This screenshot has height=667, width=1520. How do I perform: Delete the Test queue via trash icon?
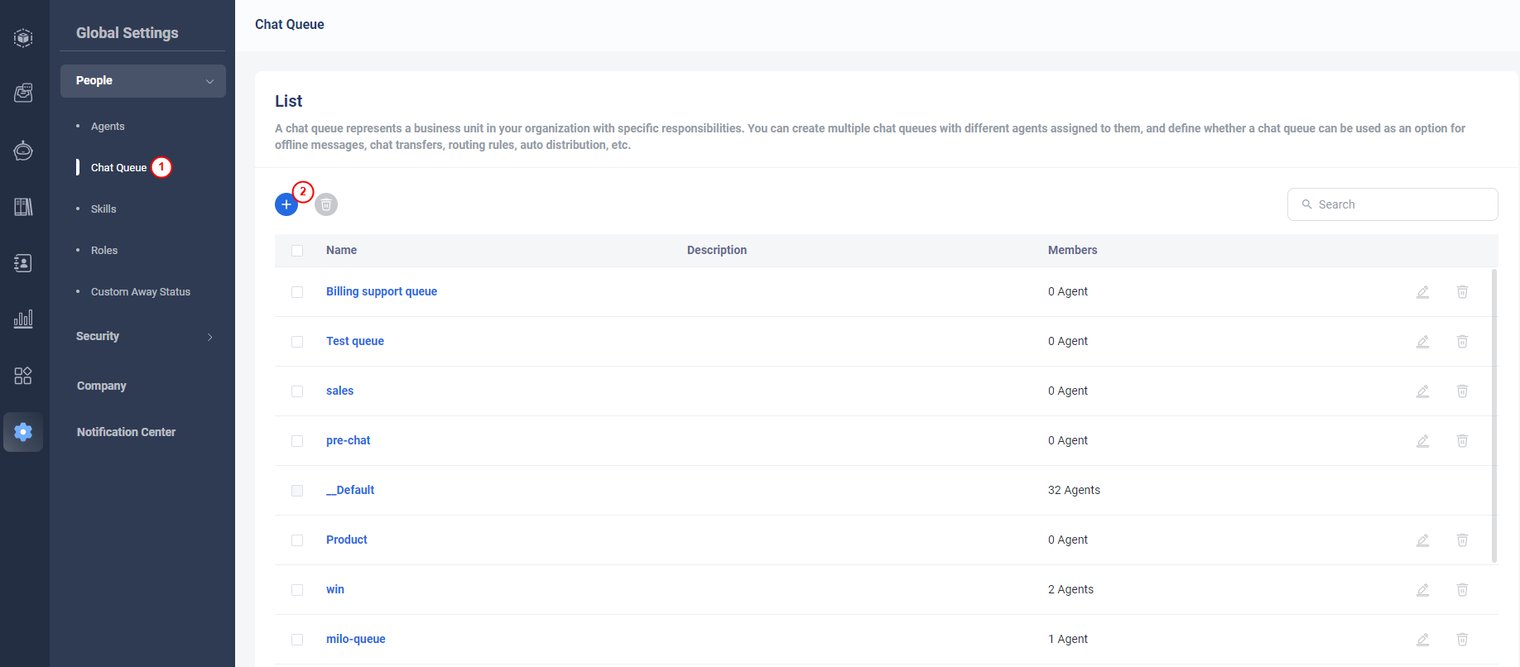point(1462,341)
